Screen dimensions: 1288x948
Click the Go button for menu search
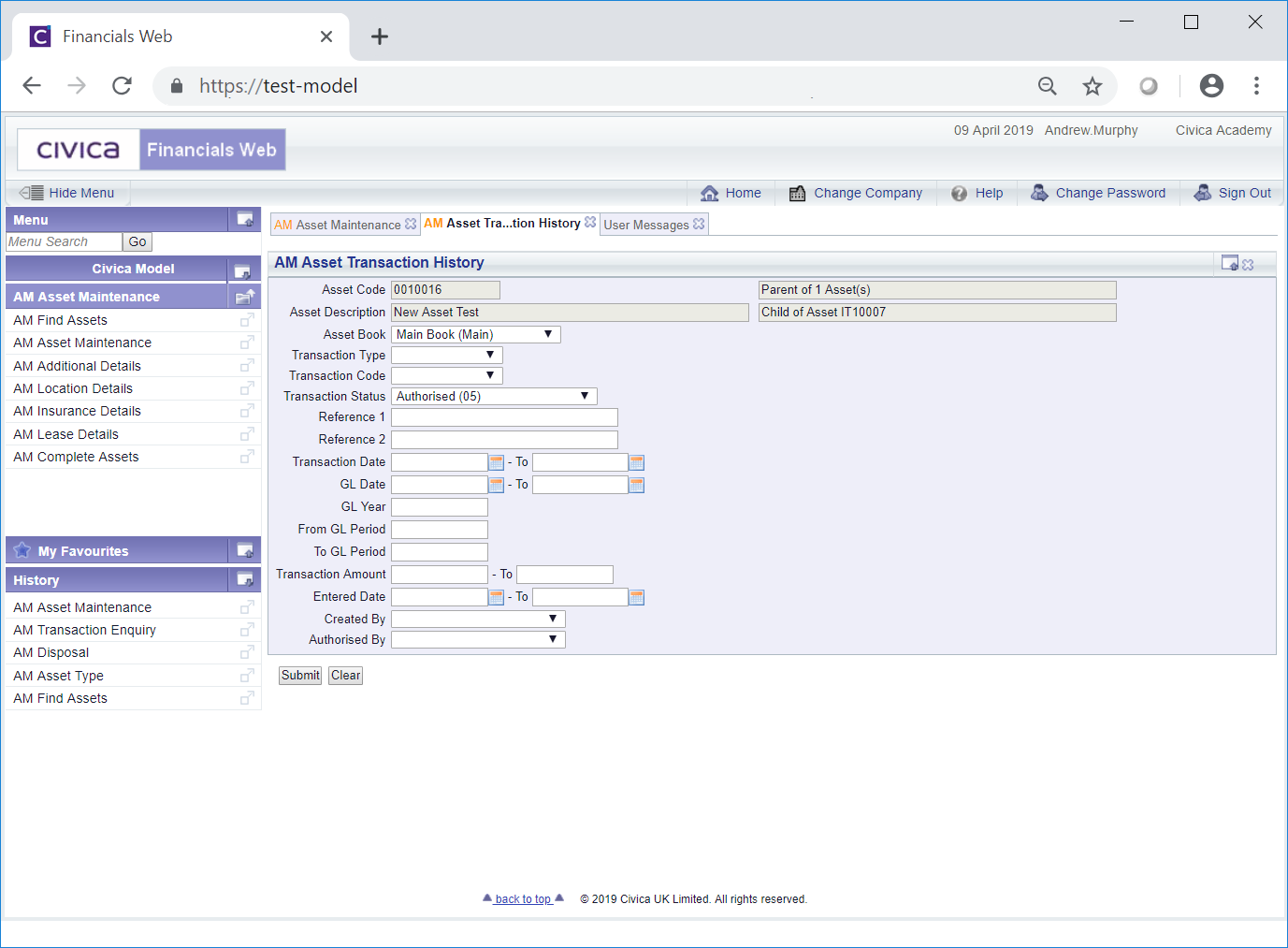[x=137, y=241]
